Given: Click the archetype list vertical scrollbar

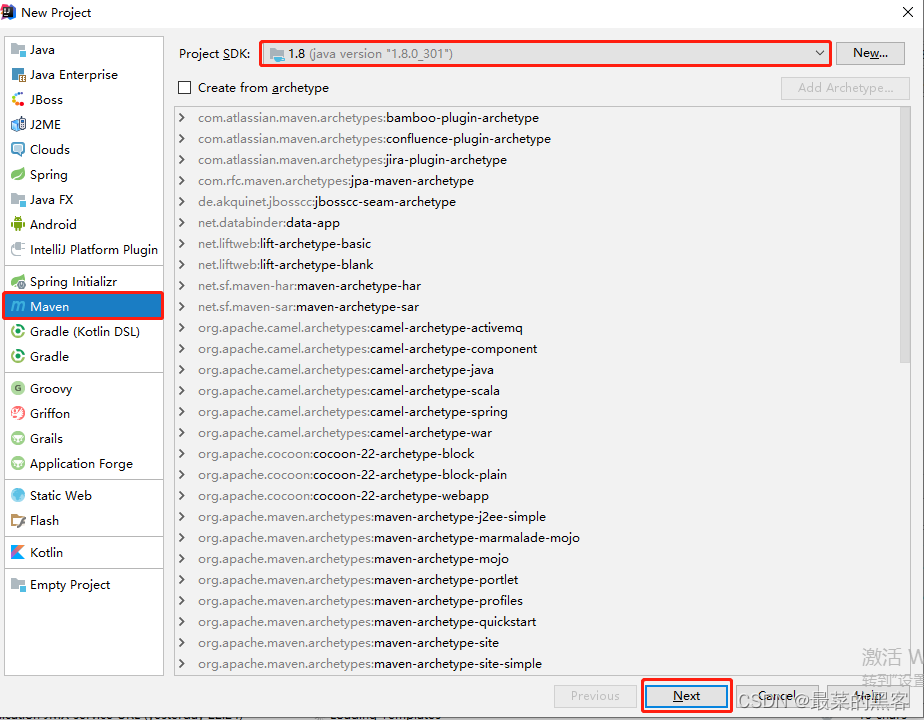Looking at the screenshot, I should 905,236.
